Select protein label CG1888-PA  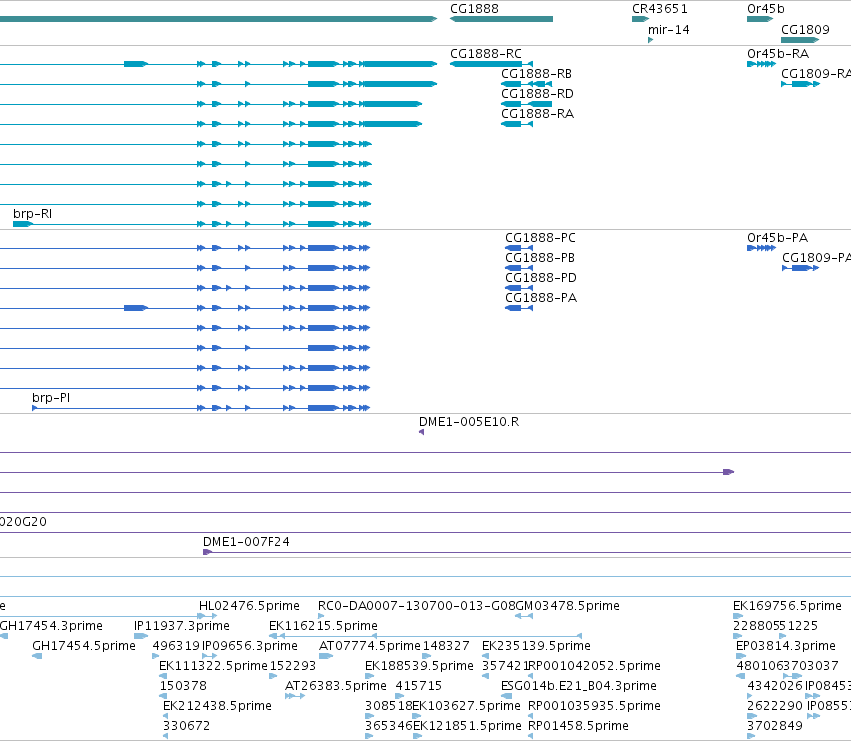pyautogui.click(x=541, y=298)
